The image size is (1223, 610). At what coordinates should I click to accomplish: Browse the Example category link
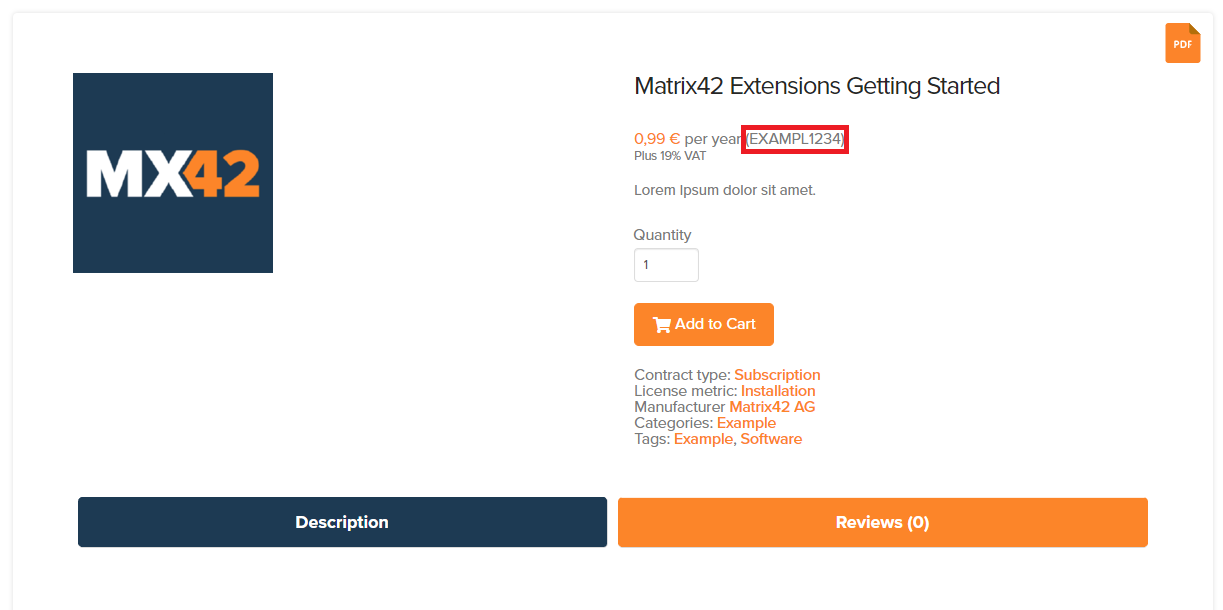(x=746, y=422)
